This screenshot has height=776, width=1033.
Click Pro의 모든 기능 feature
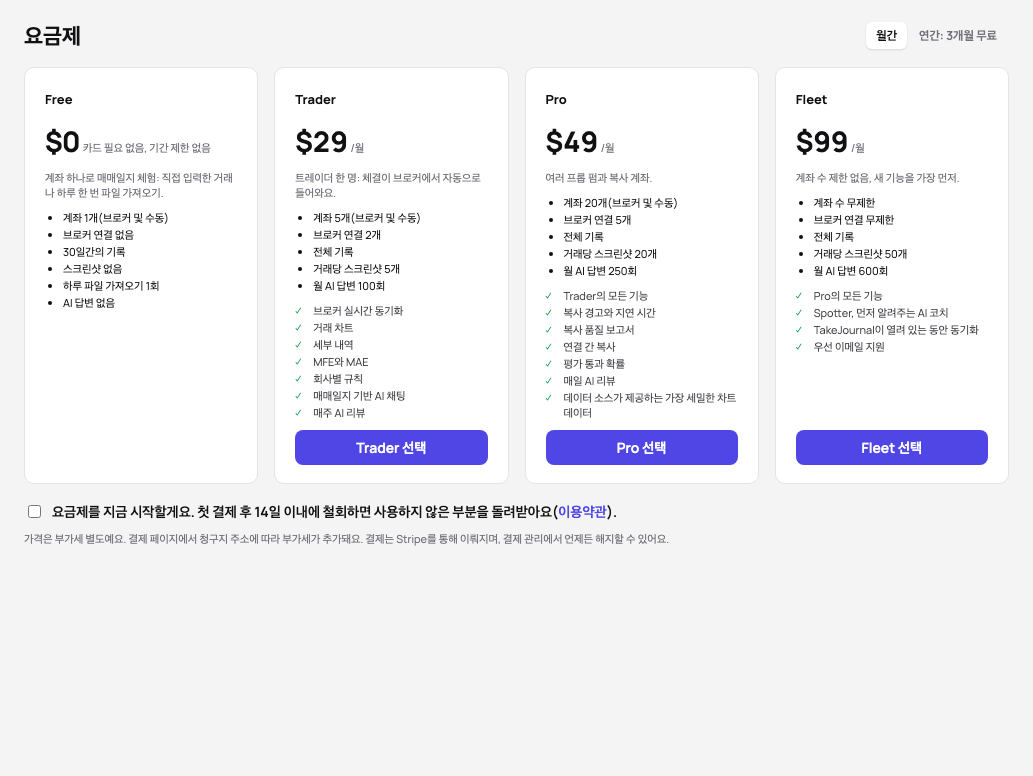[848, 296]
